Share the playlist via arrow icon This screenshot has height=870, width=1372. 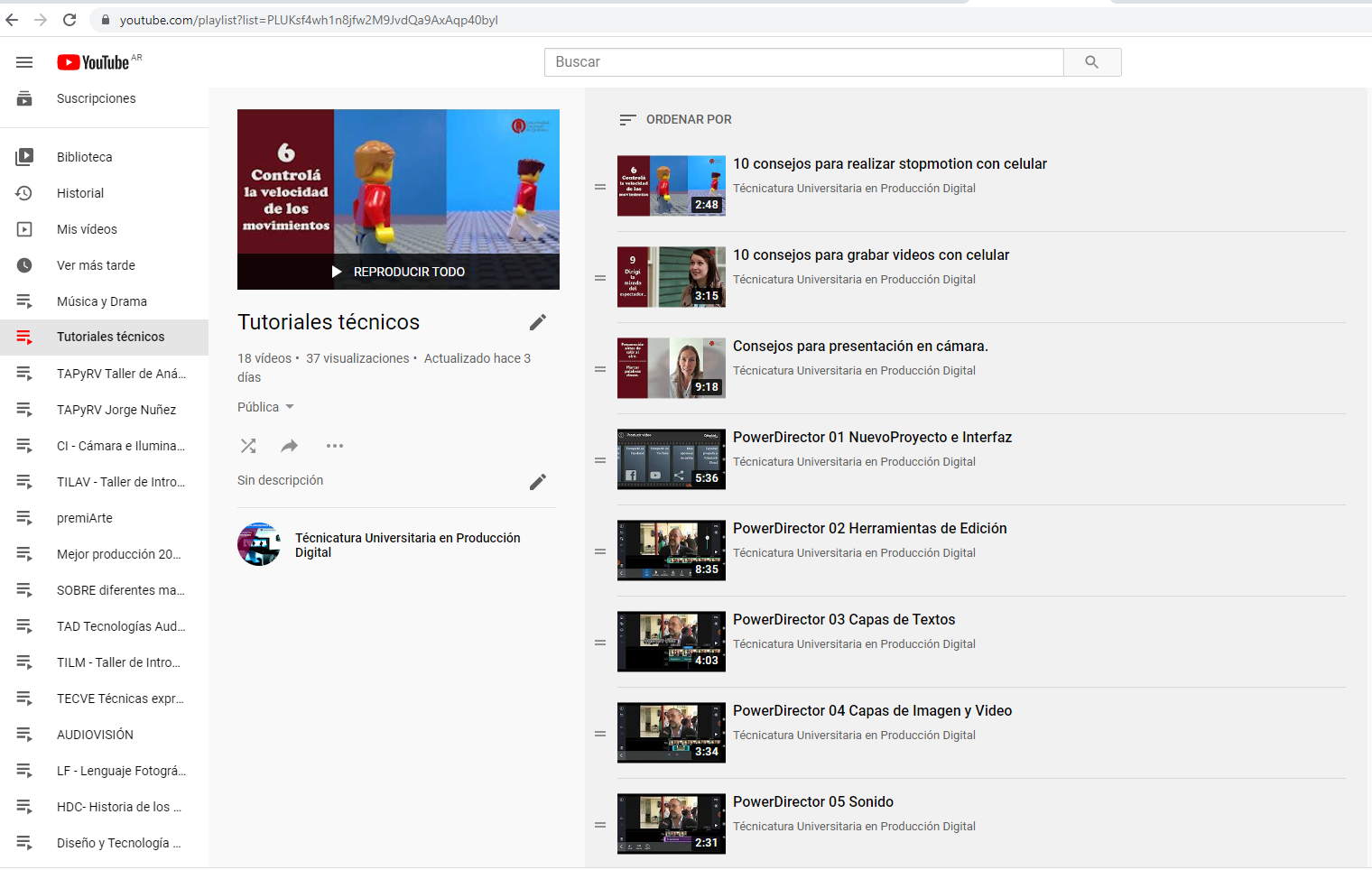click(290, 446)
